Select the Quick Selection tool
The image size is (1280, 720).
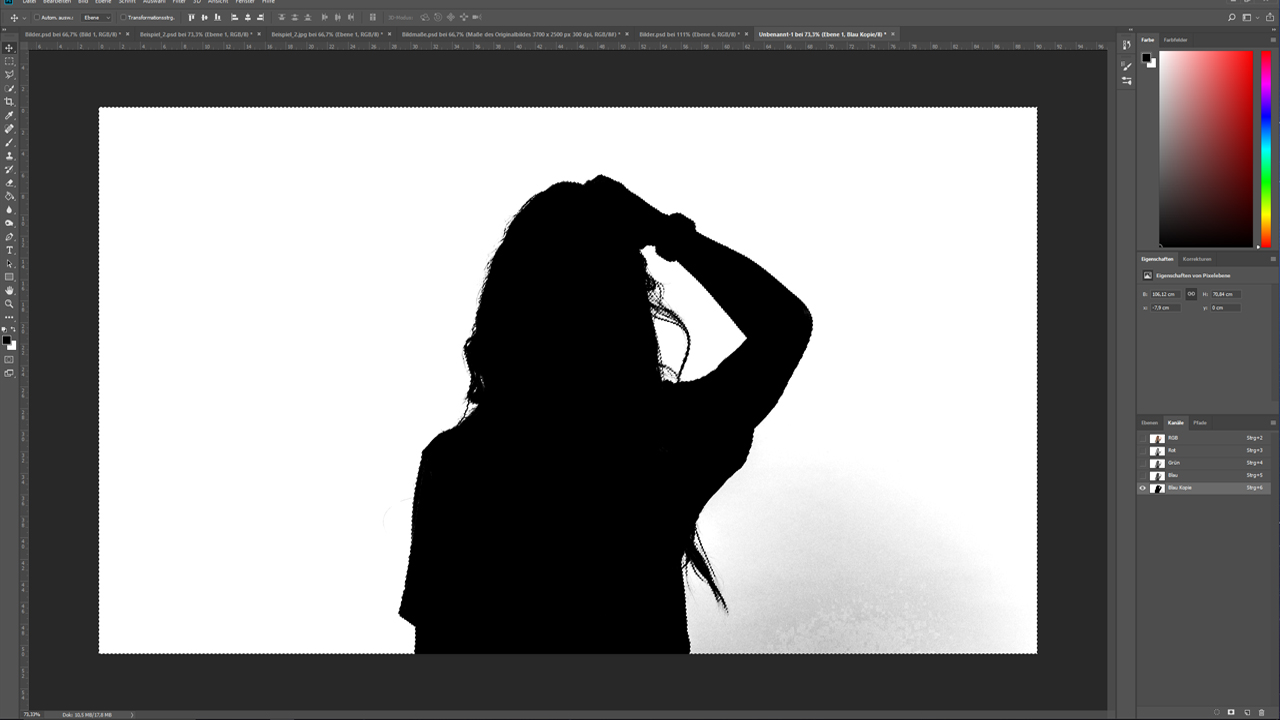[x=10, y=88]
